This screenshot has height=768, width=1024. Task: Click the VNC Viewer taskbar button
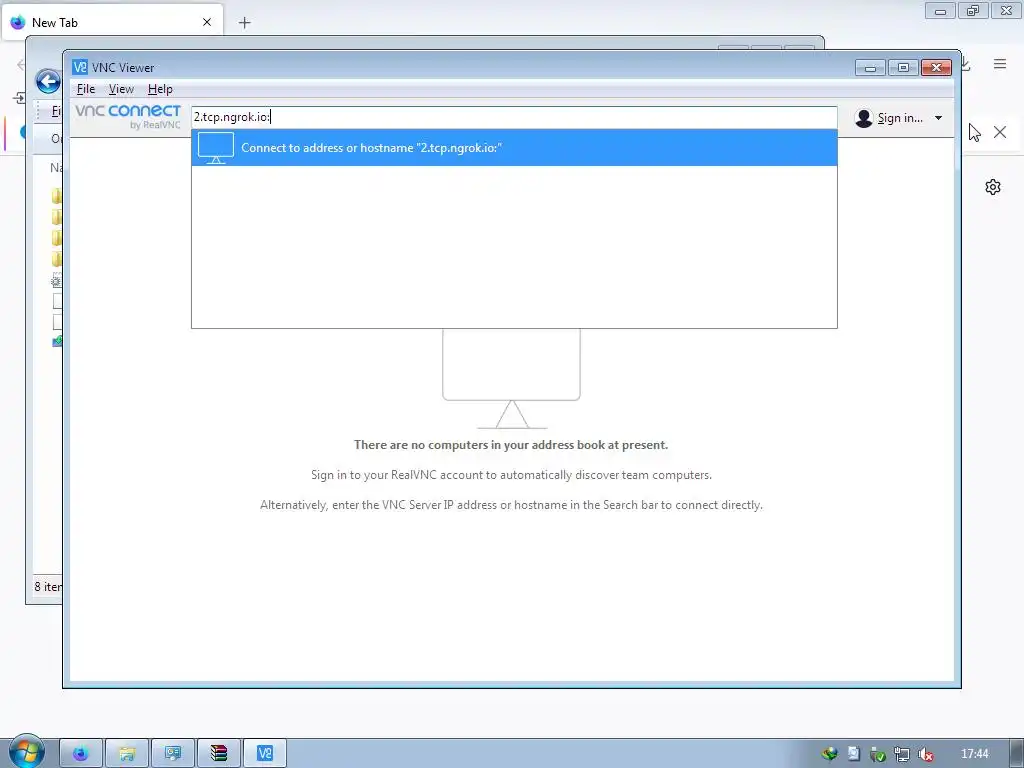[x=264, y=754]
